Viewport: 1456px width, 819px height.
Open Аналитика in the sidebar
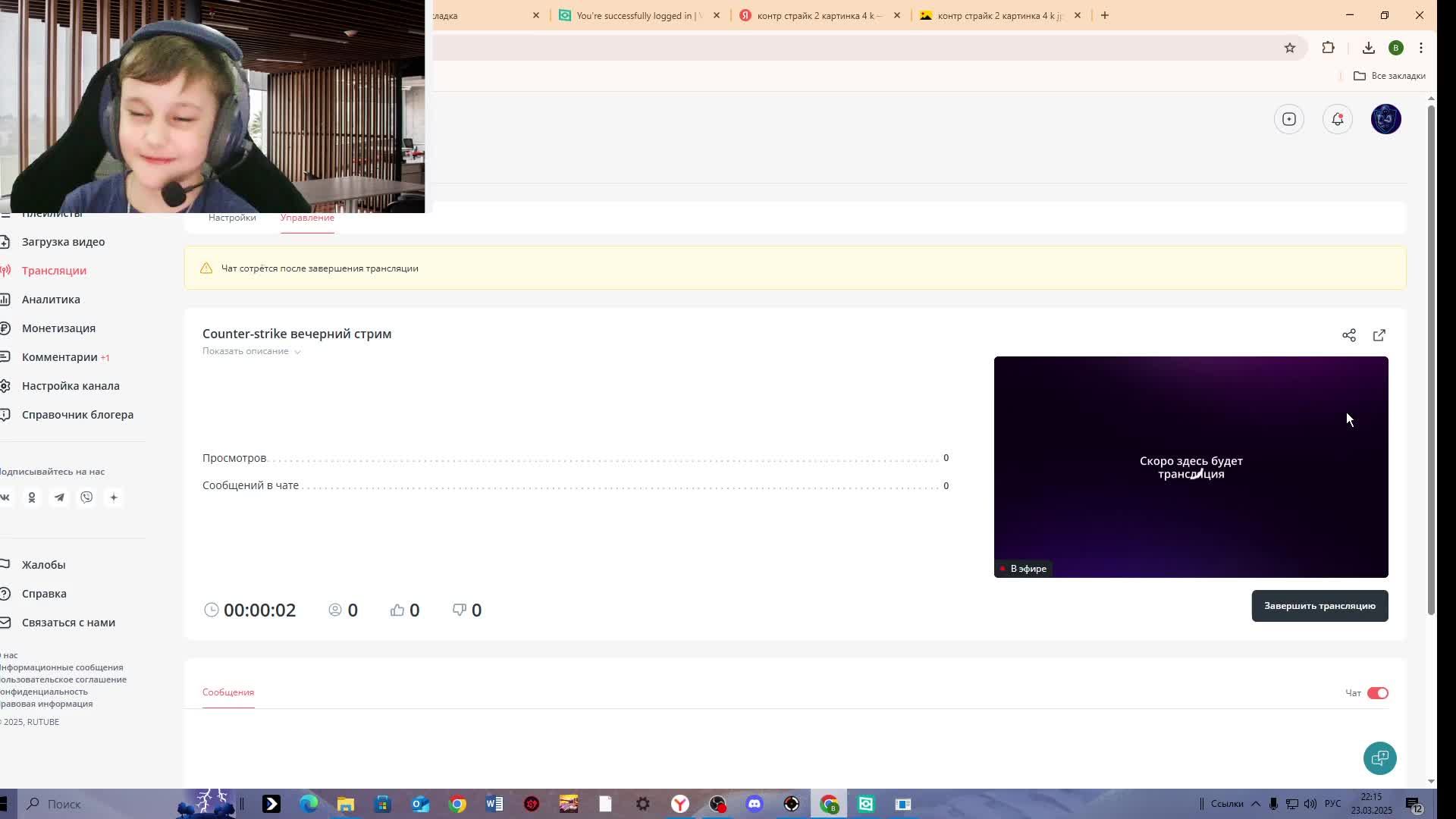(x=51, y=300)
